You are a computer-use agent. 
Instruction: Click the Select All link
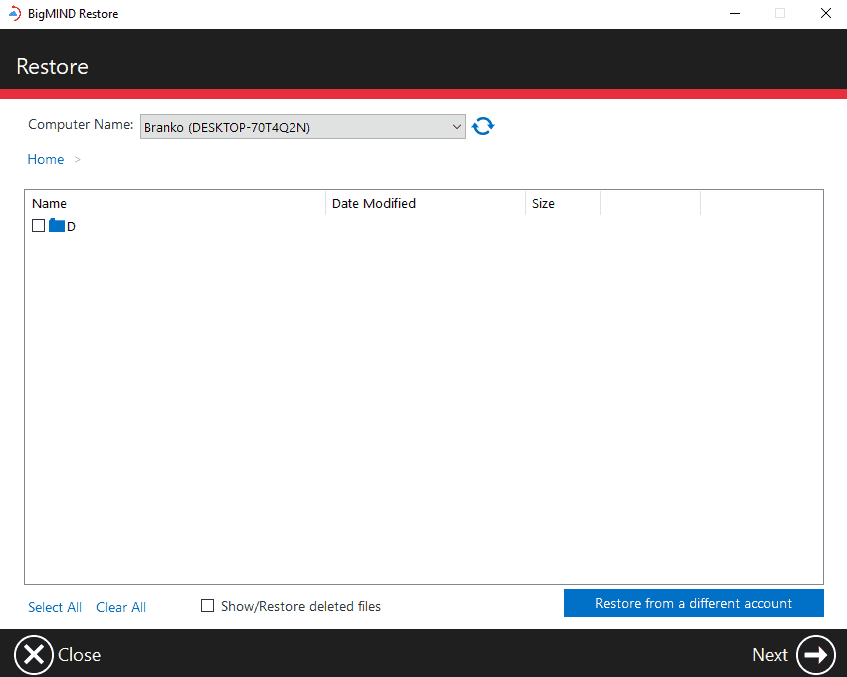coord(55,607)
